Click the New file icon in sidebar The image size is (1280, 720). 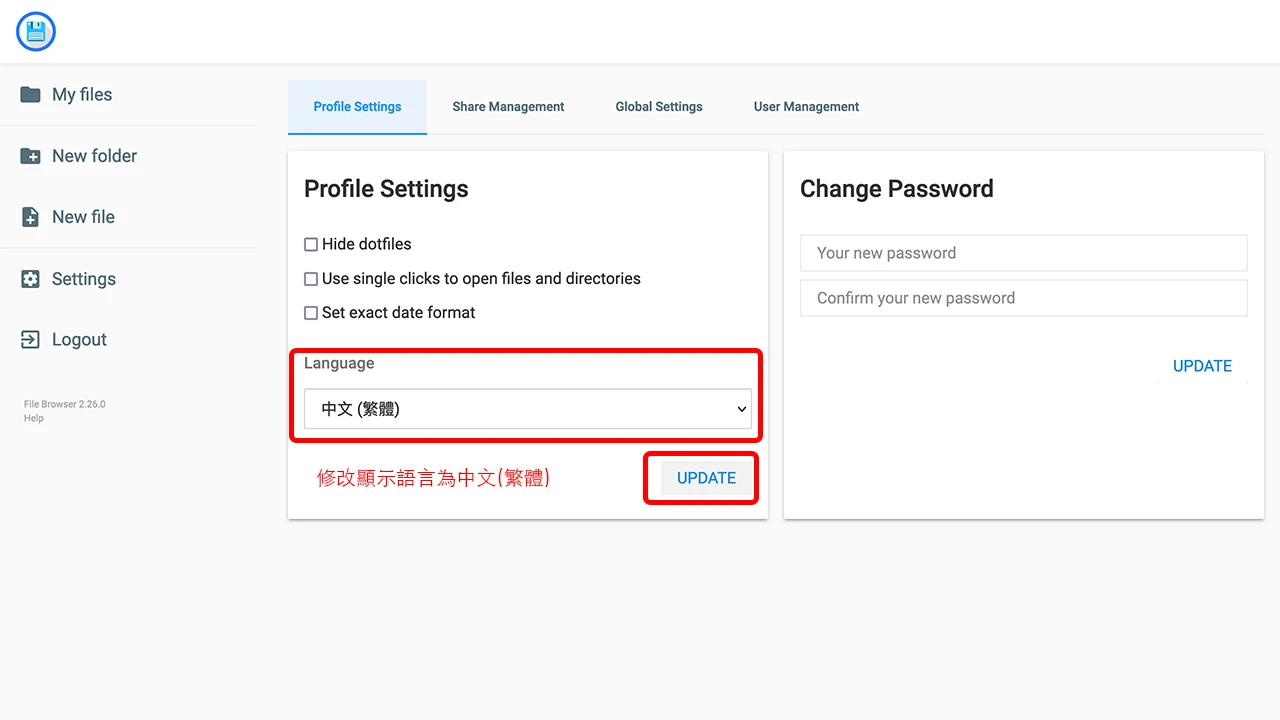coord(30,217)
